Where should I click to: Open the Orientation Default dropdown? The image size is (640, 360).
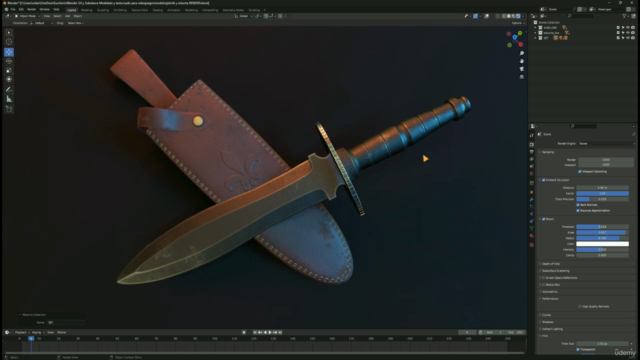point(41,23)
